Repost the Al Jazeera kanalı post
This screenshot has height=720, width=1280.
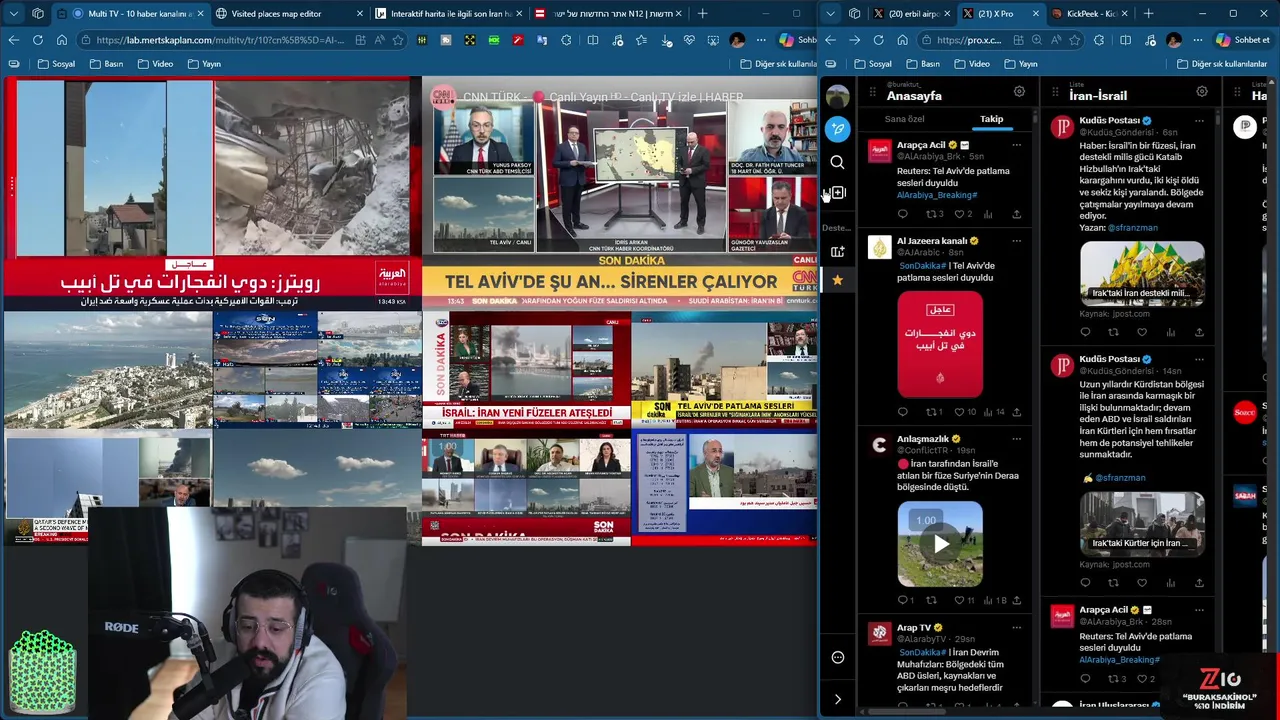[x=933, y=412]
